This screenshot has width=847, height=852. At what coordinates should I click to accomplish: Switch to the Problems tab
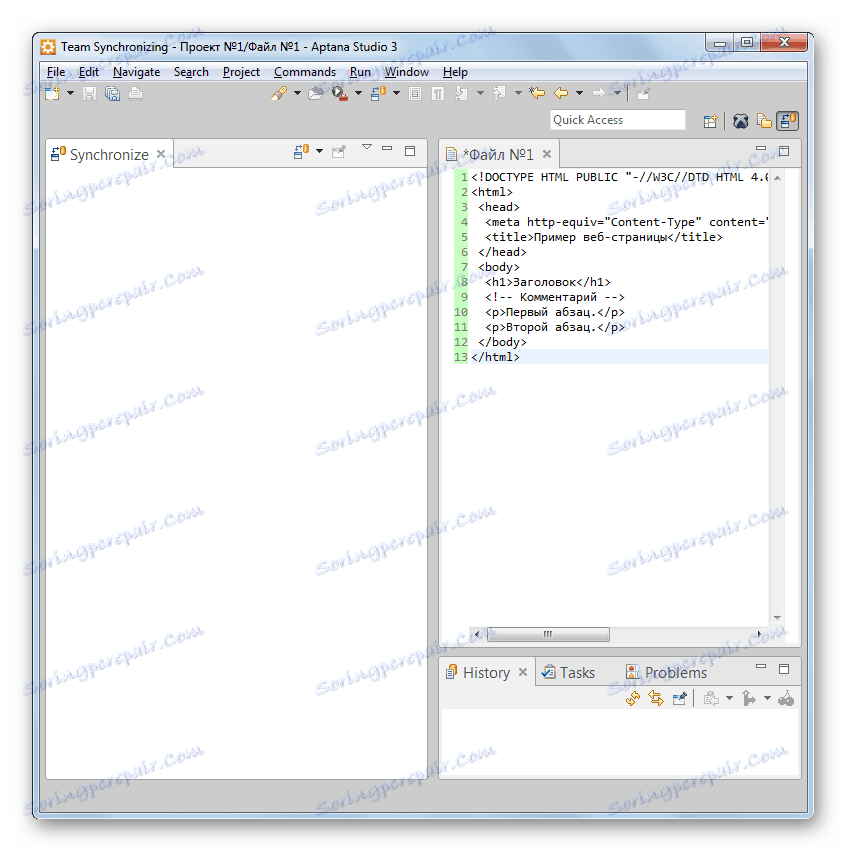click(x=666, y=673)
